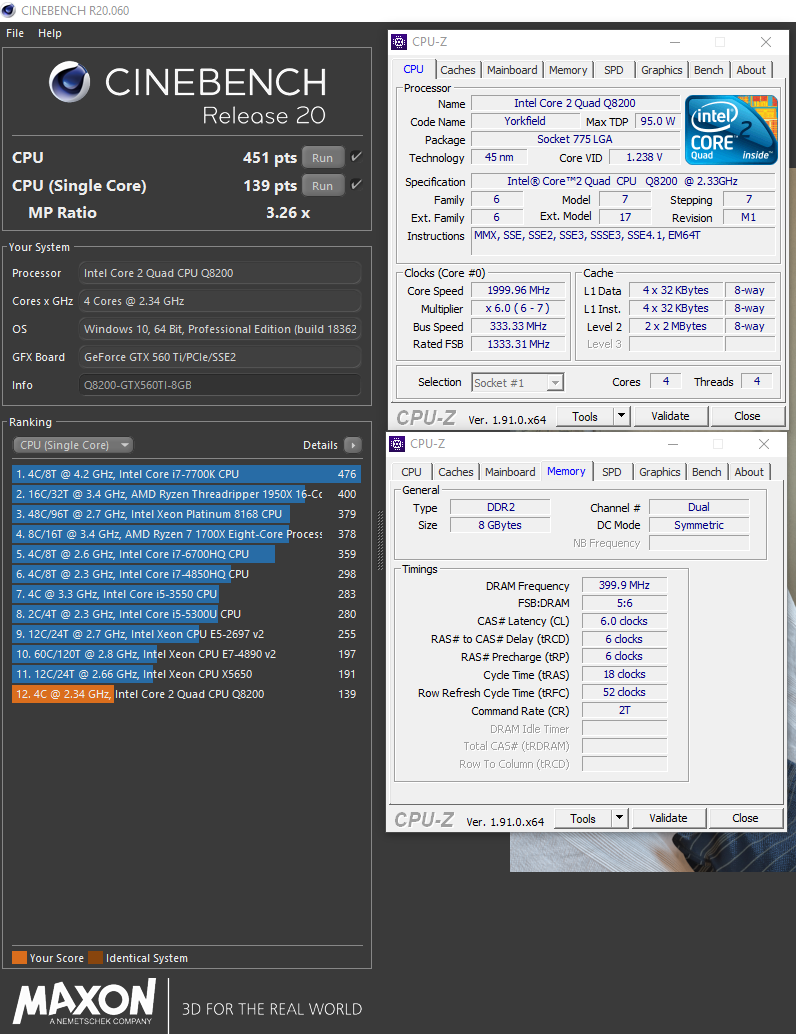Click the upper CPU-Z window title icon

click(399, 42)
